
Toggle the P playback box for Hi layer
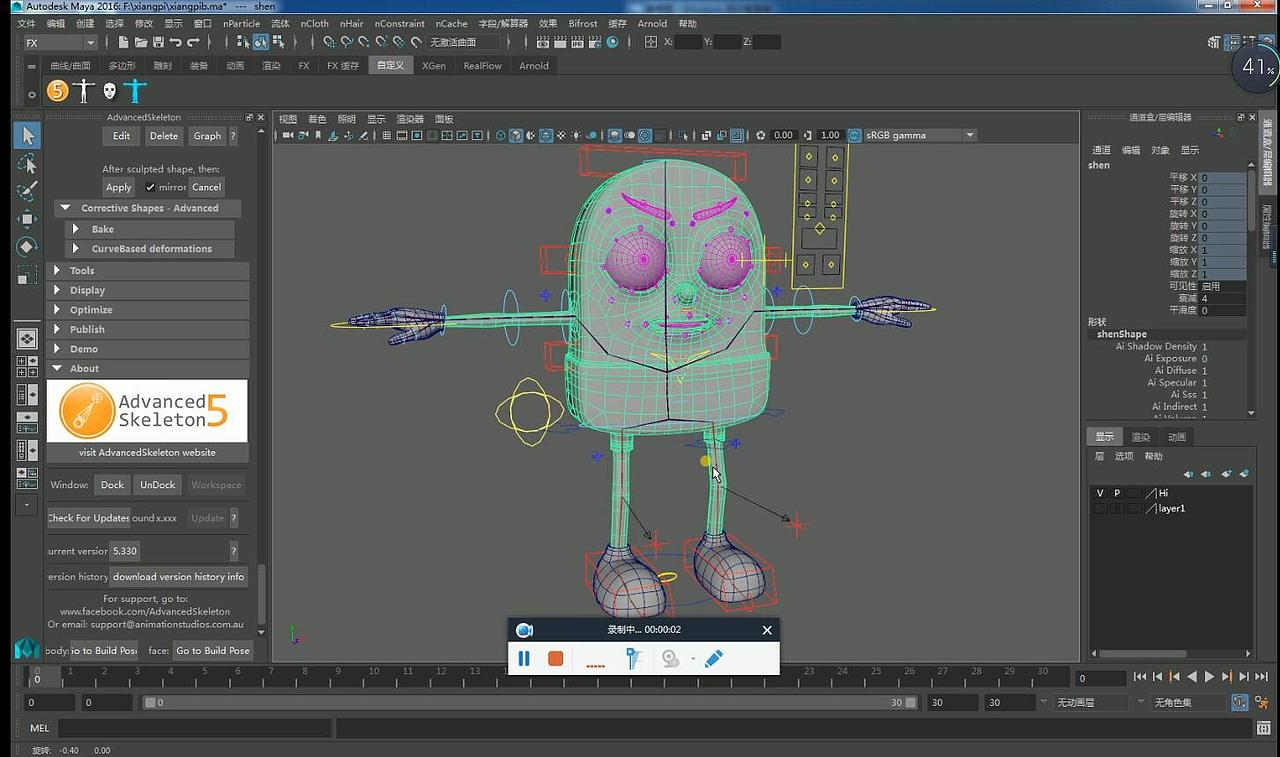click(x=1117, y=493)
